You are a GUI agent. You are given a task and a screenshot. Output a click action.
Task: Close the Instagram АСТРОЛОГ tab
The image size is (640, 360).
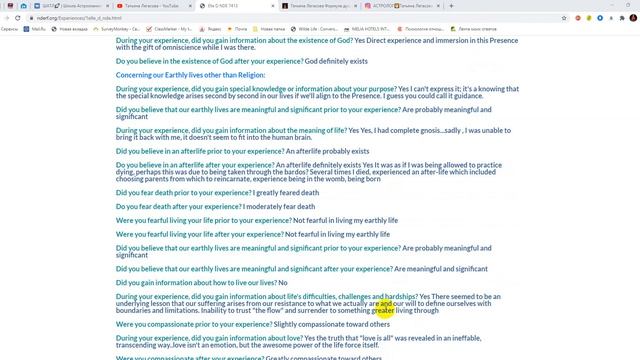click(x=438, y=6)
